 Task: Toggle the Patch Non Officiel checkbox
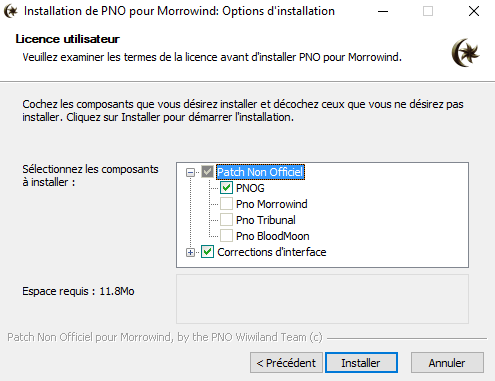pyautogui.click(x=207, y=172)
